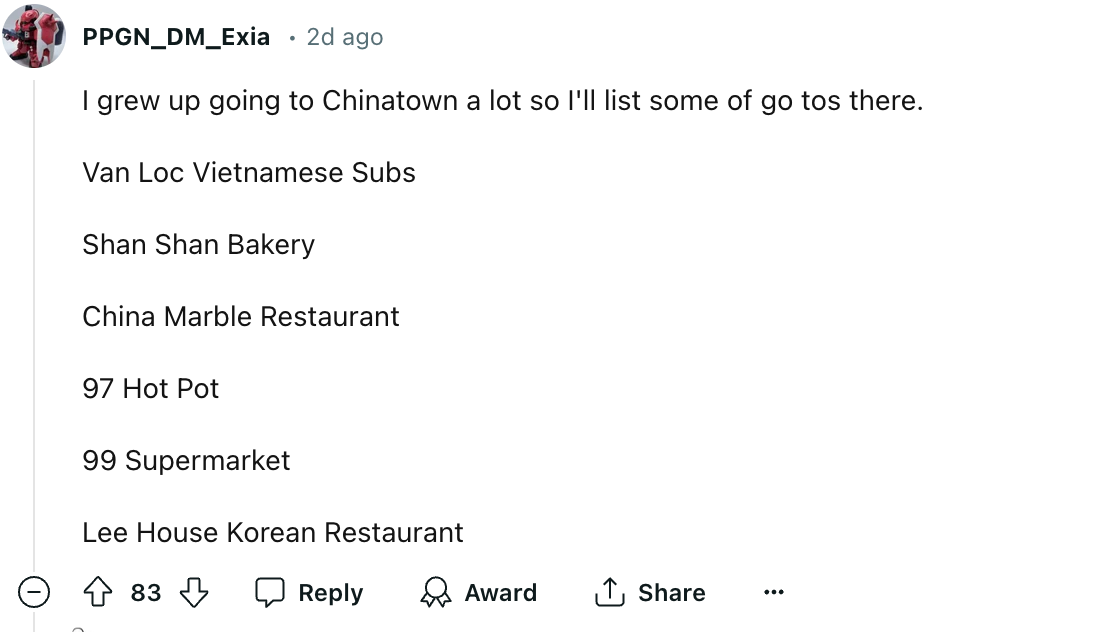Viewport: 1106px width, 632px height.
Task: Click the PPGN_DM_Exia avatar image
Action: click(34, 36)
